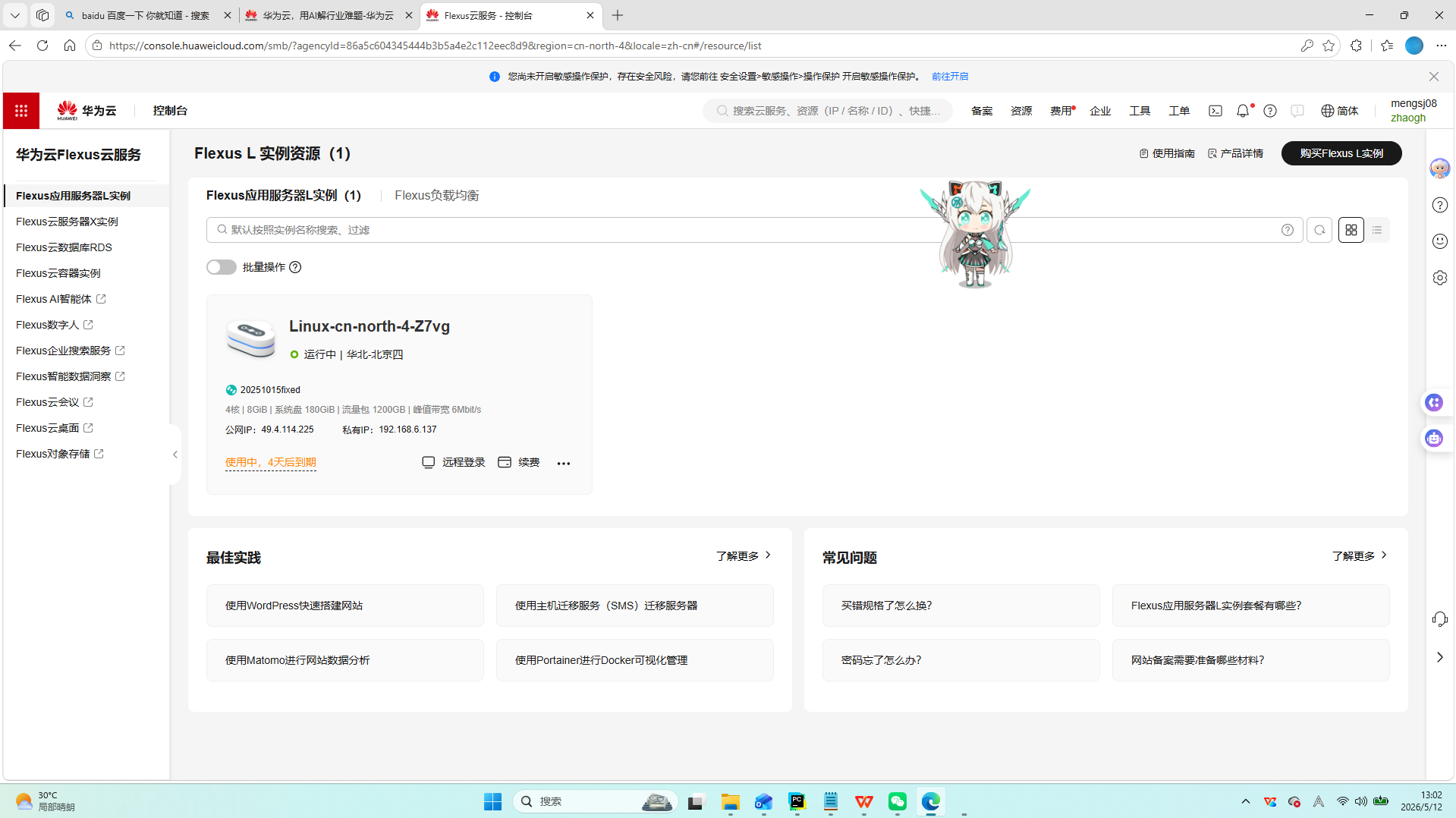Switch to card grid view
Image resolution: width=1456 pixels, height=818 pixels.
pyautogui.click(x=1351, y=230)
